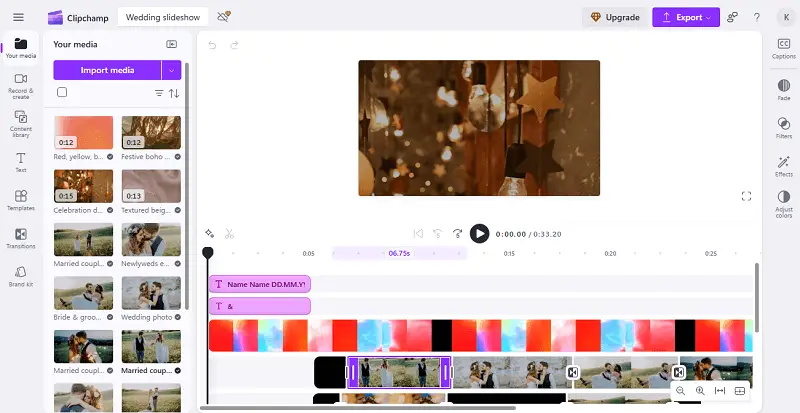Zoom out the timeline

click(680, 391)
